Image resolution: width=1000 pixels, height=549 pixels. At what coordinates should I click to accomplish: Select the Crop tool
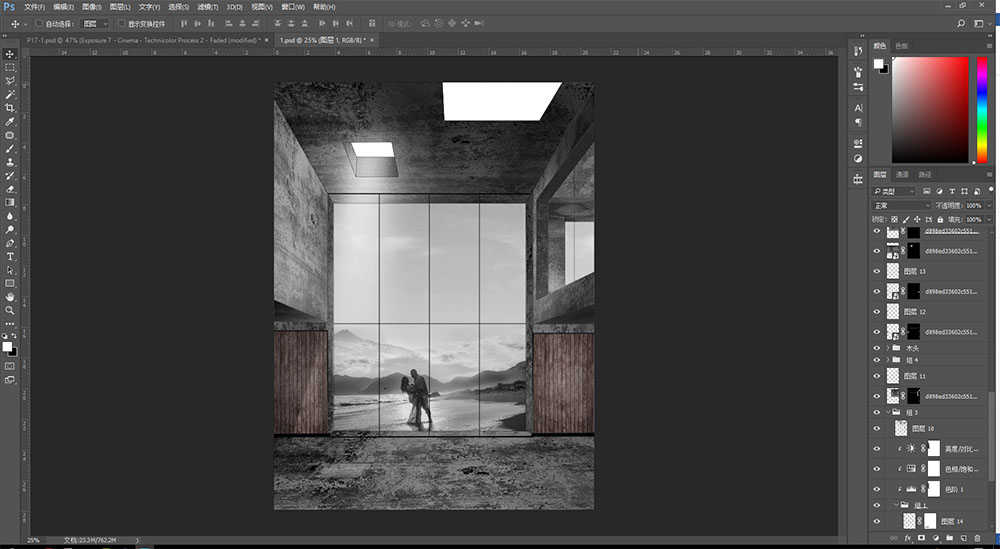pos(10,108)
